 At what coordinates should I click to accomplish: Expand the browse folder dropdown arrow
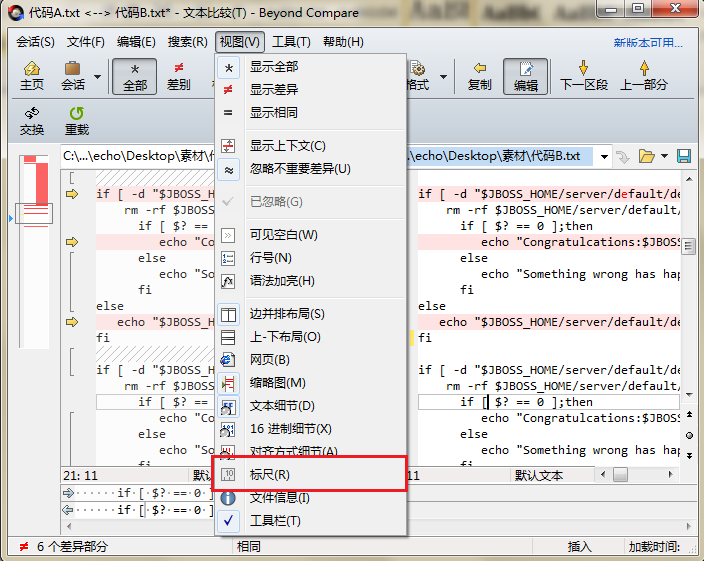point(664,156)
